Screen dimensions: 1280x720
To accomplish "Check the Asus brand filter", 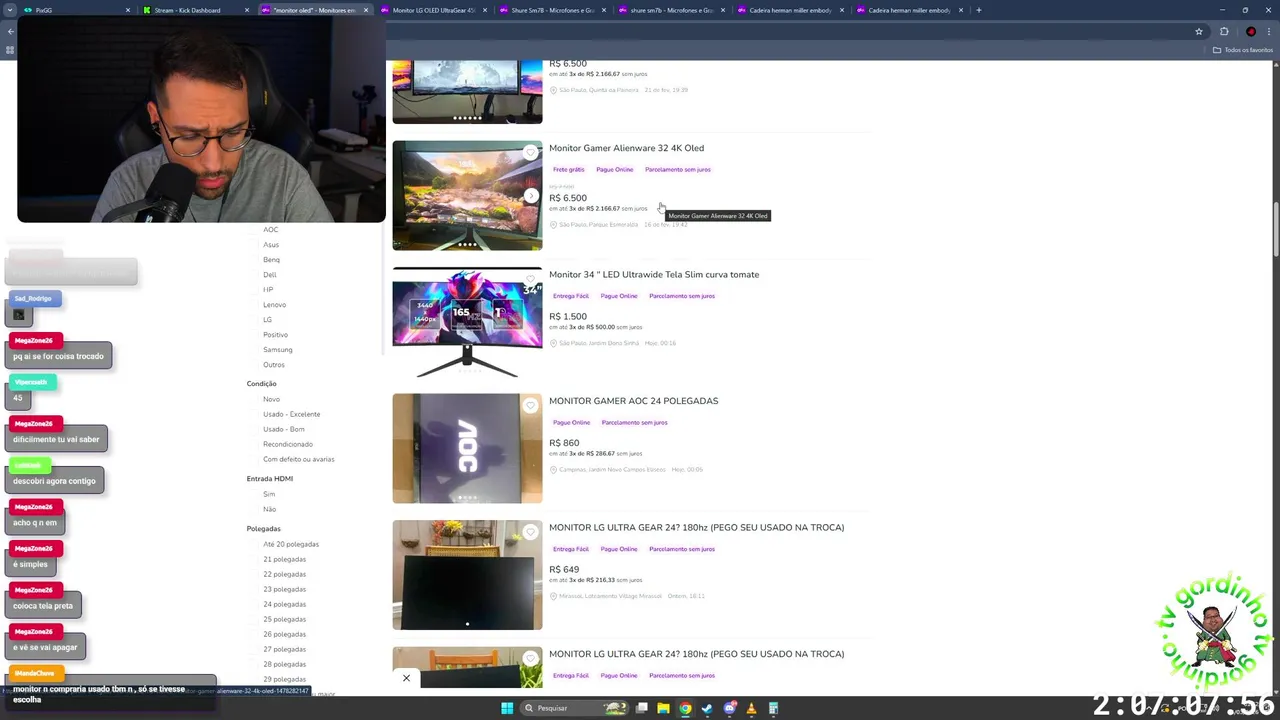I will pyautogui.click(x=271, y=244).
